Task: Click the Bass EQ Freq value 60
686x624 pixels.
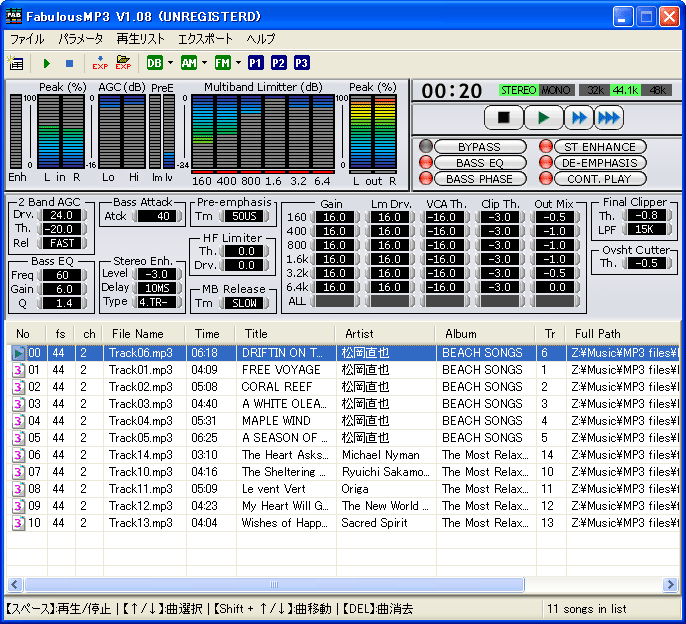Action: [x=62, y=275]
